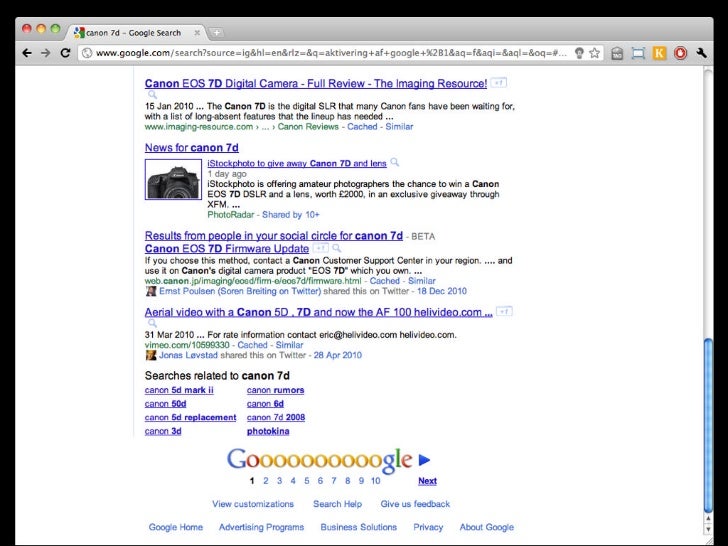Viewport: 728px width, 546px height.
Task: Search related term canon rumors
Action: click(275, 390)
